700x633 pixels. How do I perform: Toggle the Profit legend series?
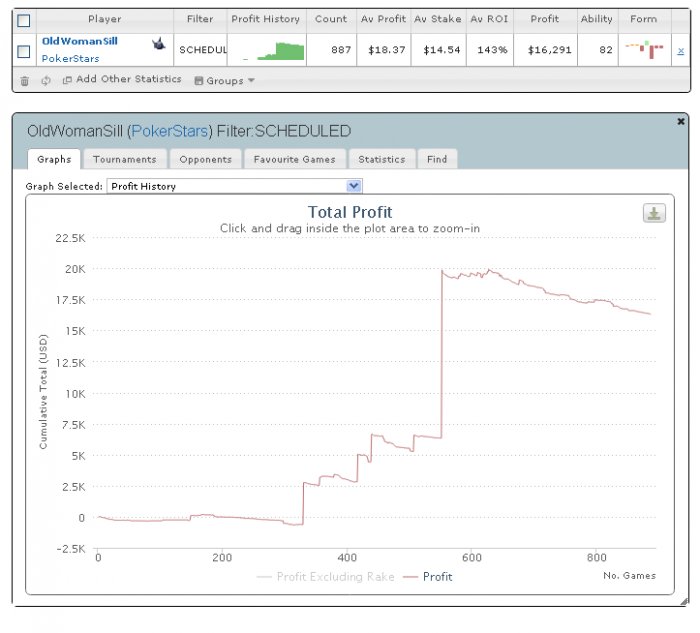click(x=428, y=577)
